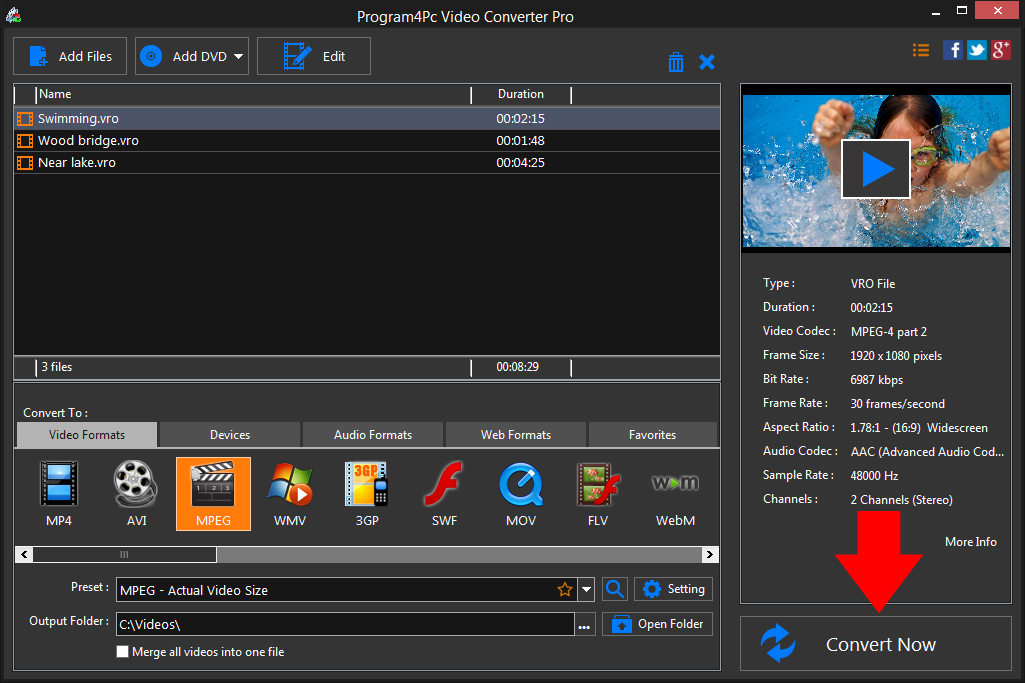The image size is (1025, 683).
Task: Click the More Info link
Action: coord(970,541)
